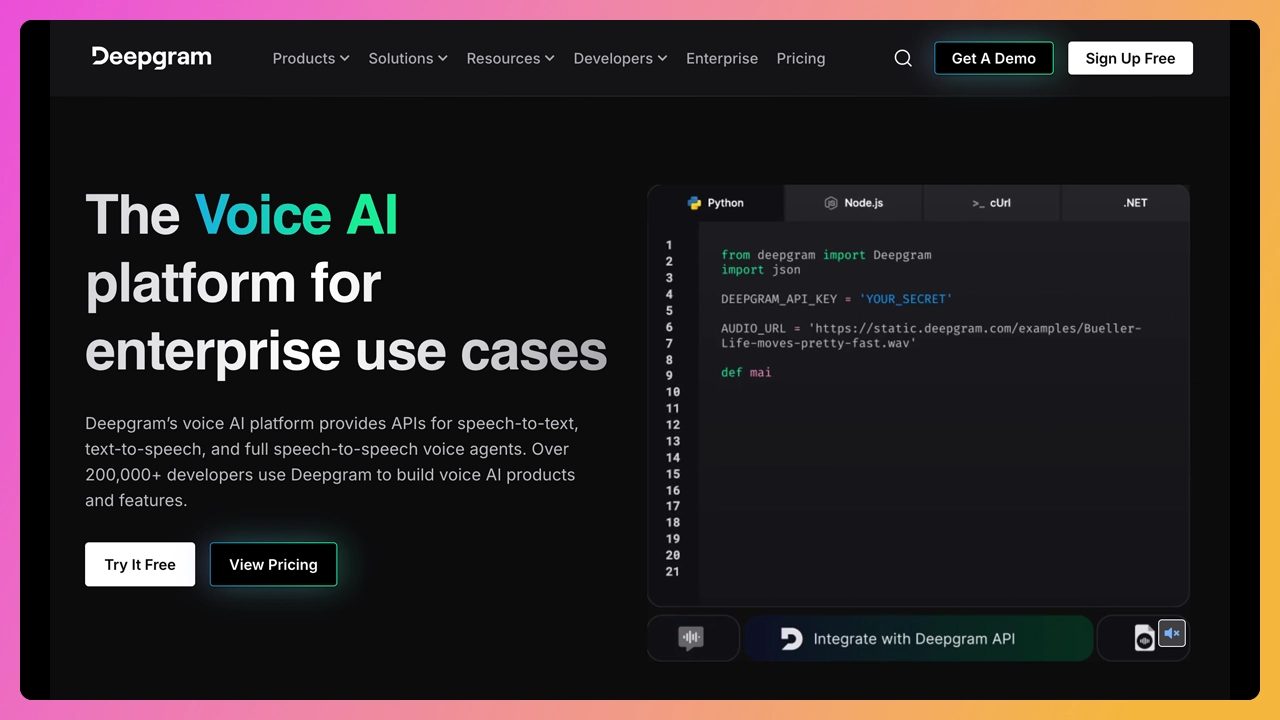
Task: Click the 'YOUR_SECRET' string in the code
Action: 906,299
